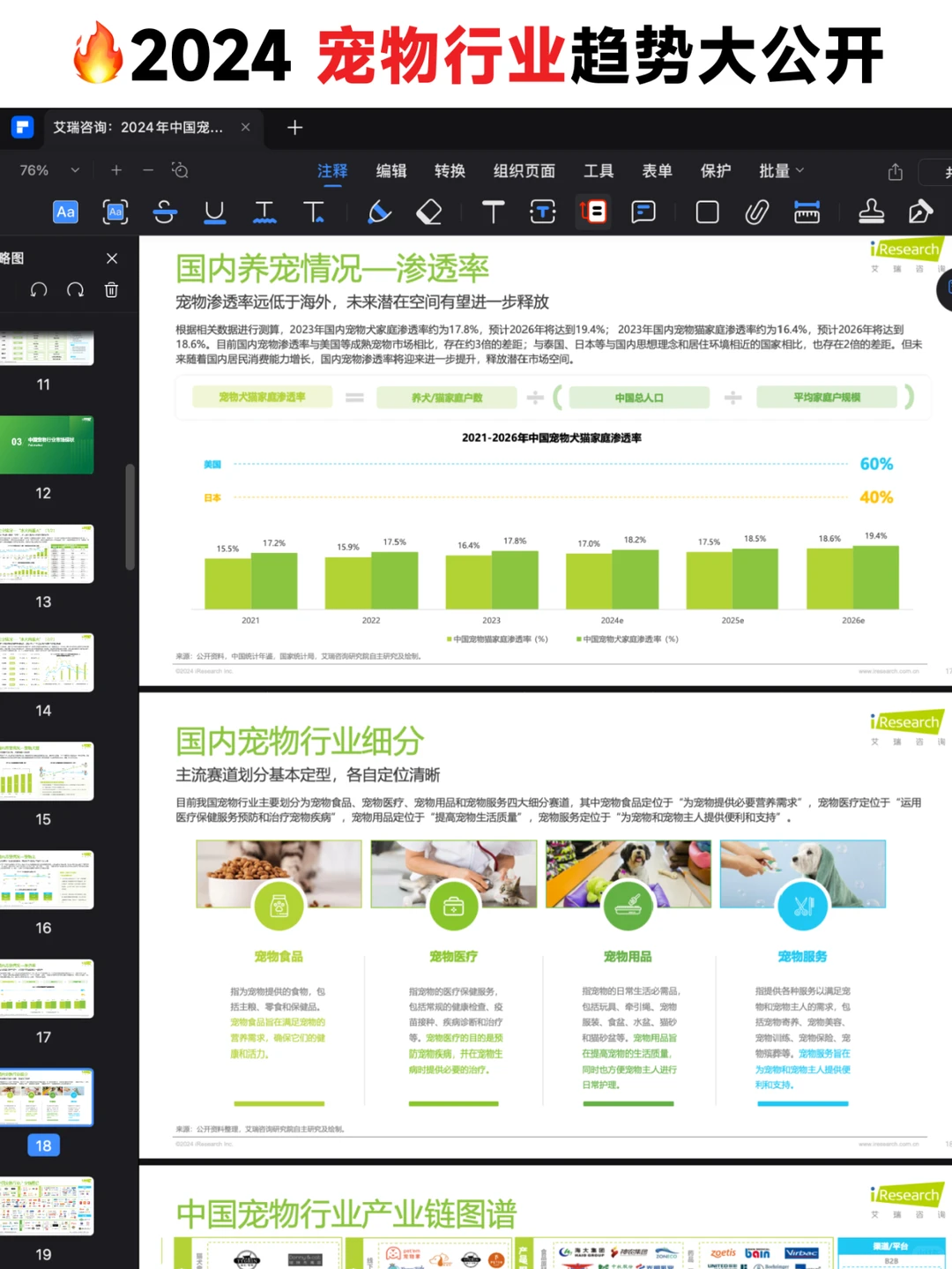Open the 保护 tab
Screen dimensions: 952x1269
[x=716, y=170]
